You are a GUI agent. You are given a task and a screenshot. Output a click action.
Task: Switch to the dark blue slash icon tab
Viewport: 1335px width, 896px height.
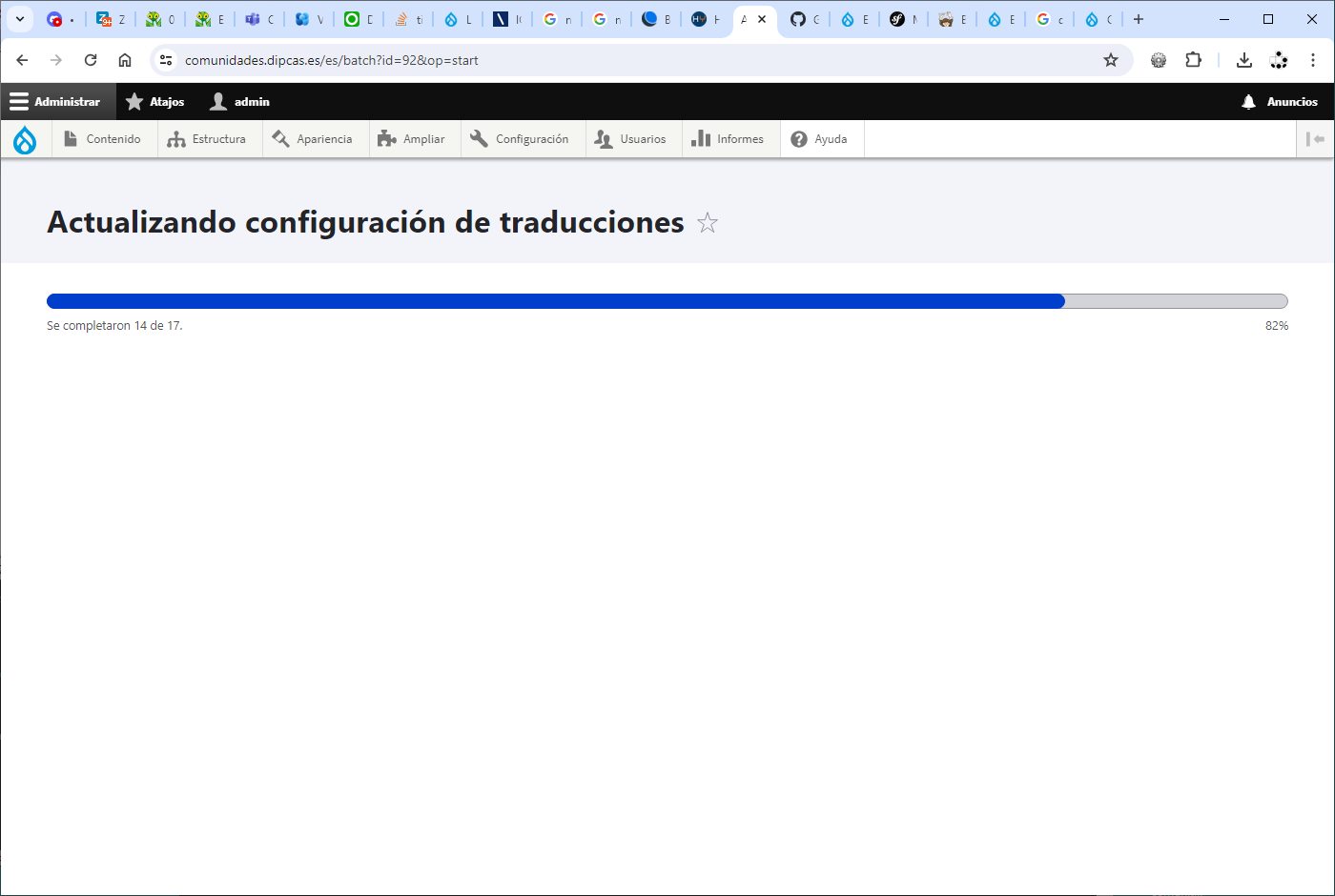click(507, 19)
